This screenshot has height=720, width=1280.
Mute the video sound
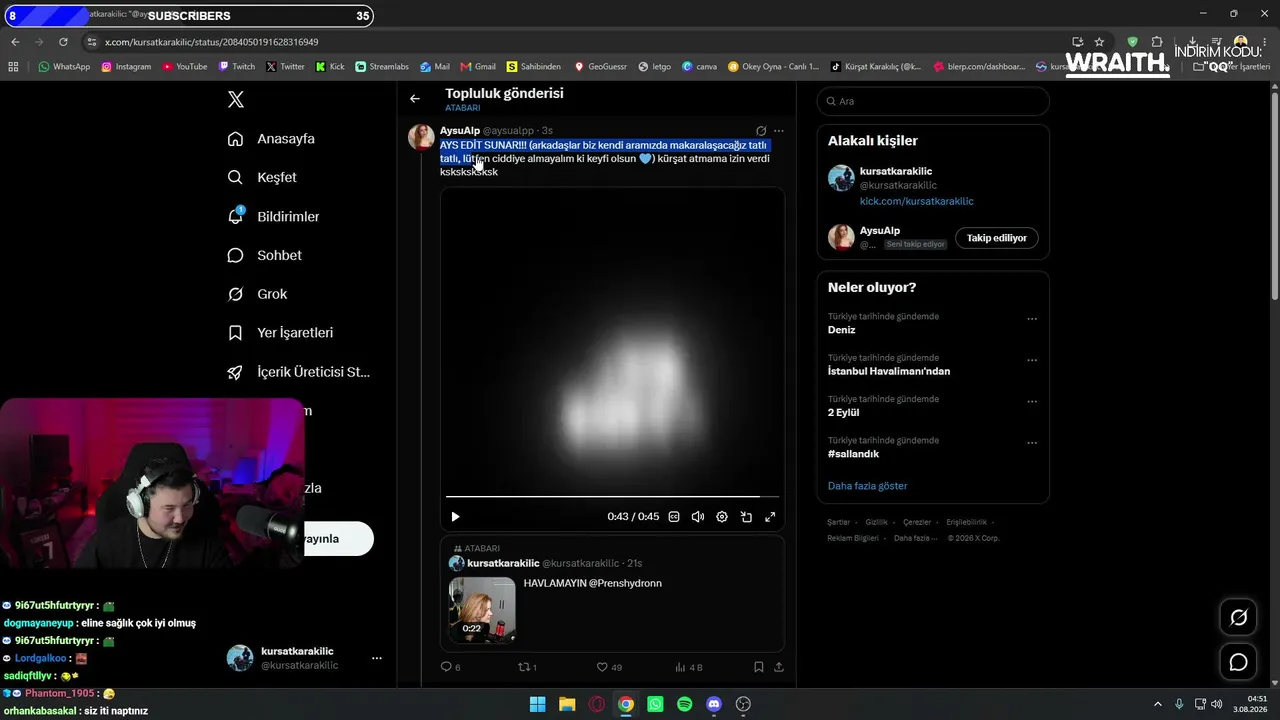(698, 517)
